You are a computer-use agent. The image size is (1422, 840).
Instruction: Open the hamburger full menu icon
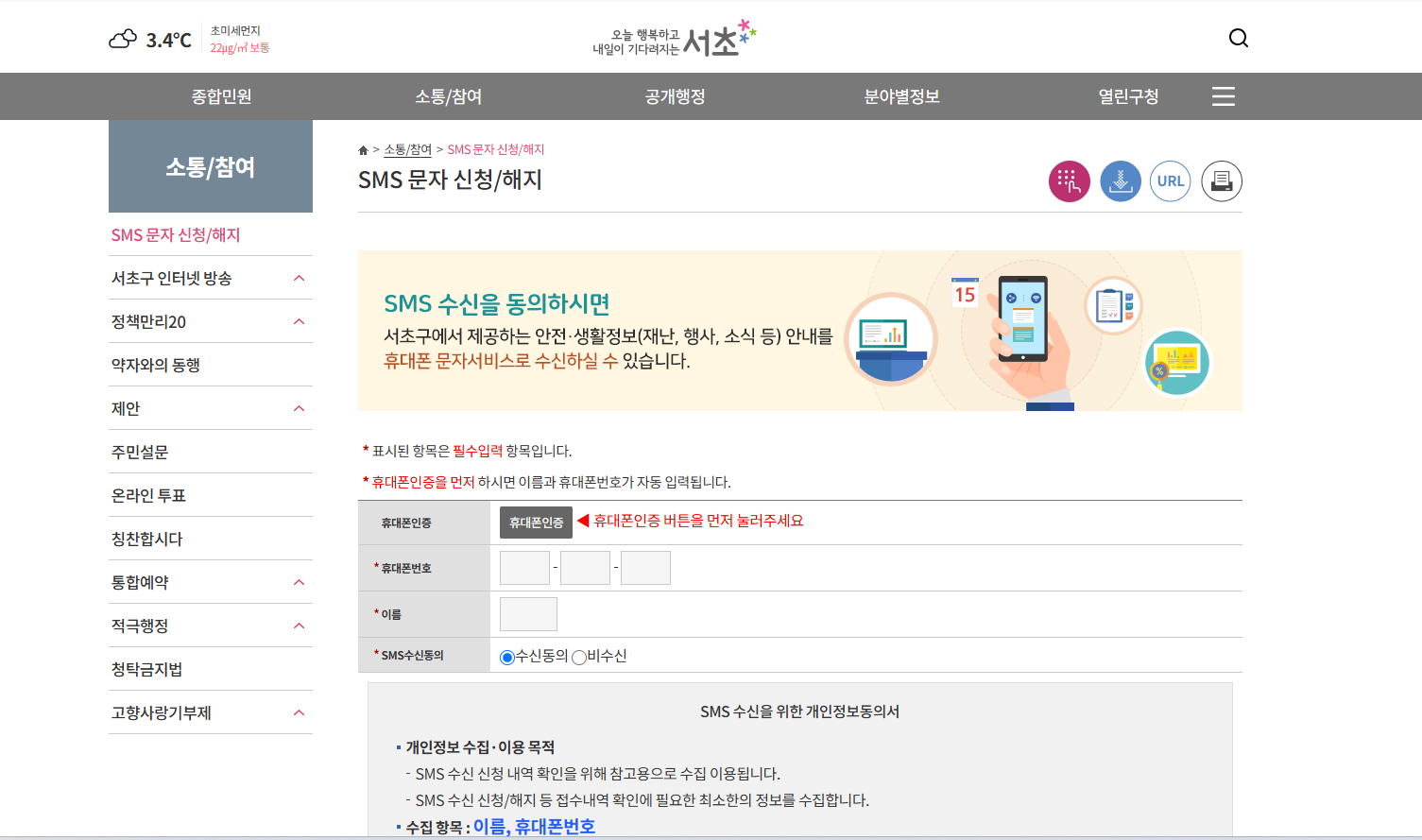point(1224,96)
